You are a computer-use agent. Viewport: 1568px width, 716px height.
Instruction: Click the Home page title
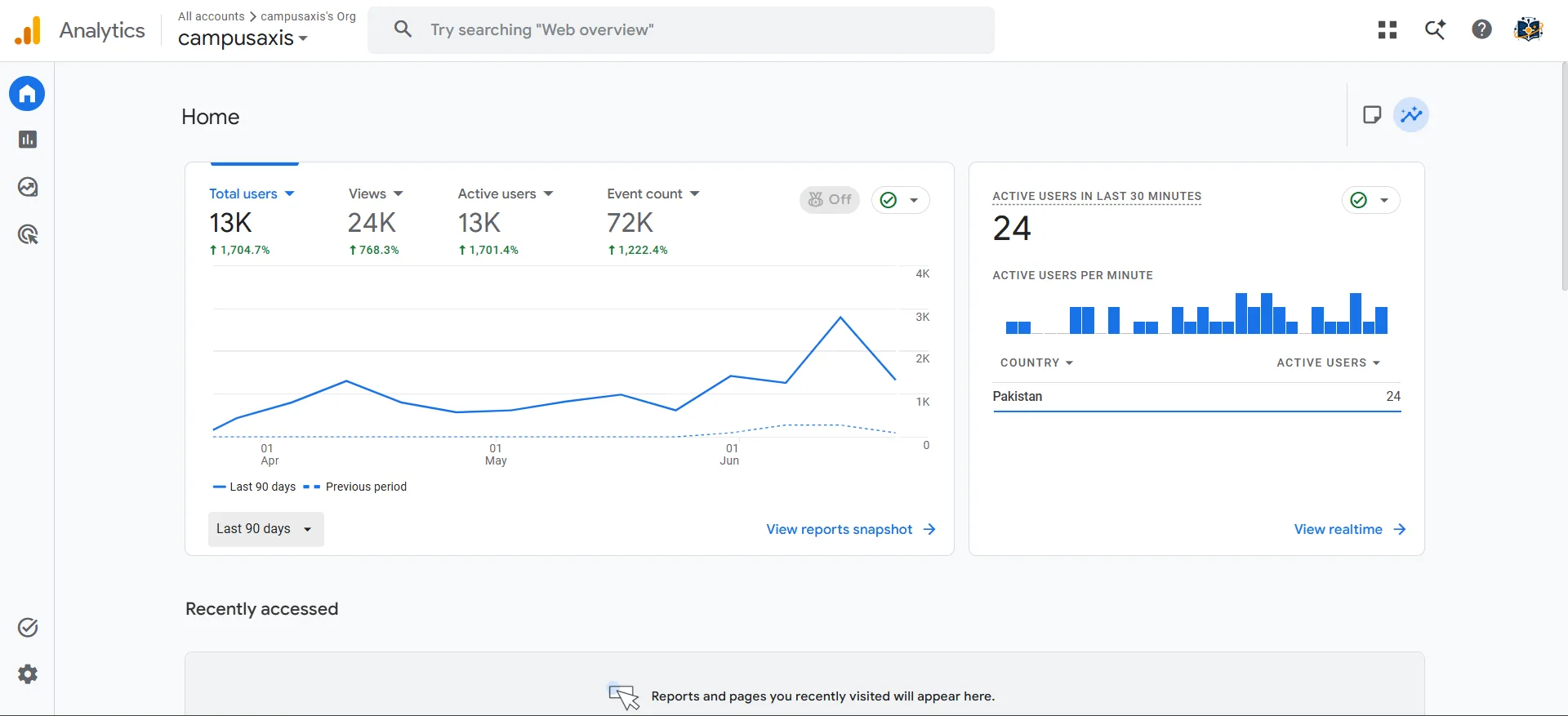tap(211, 117)
